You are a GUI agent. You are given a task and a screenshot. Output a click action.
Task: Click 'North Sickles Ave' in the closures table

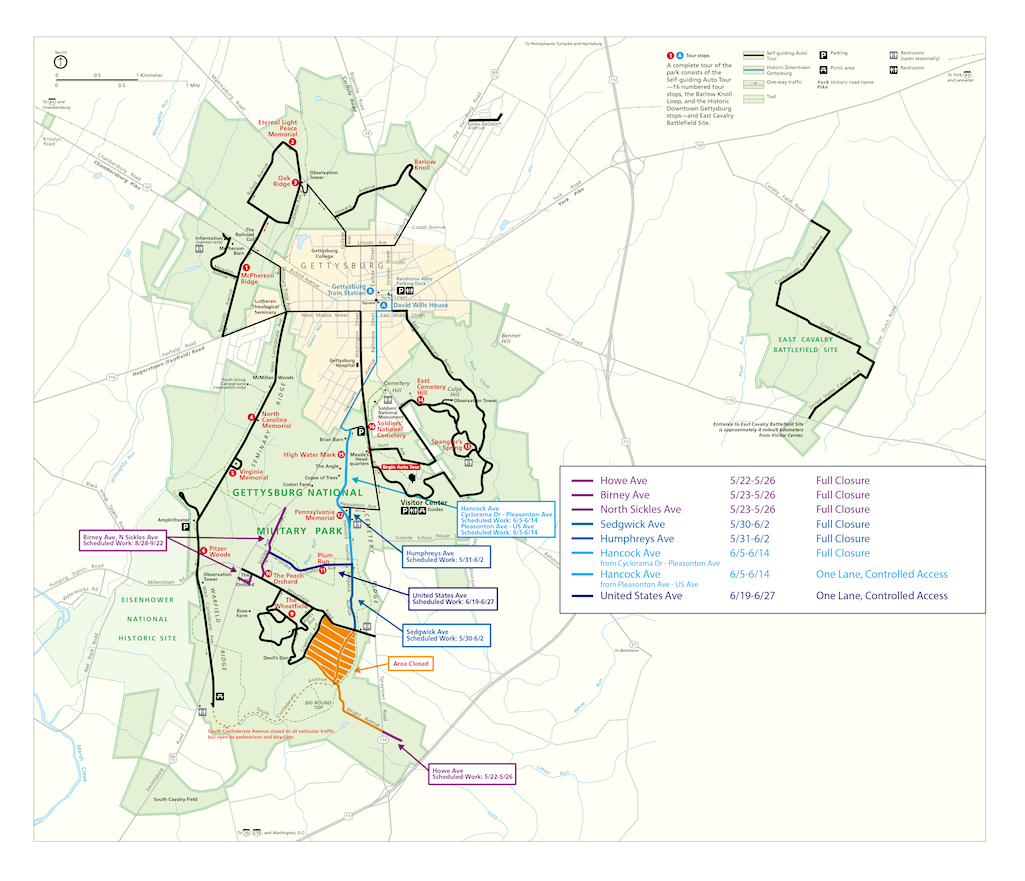(x=641, y=509)
